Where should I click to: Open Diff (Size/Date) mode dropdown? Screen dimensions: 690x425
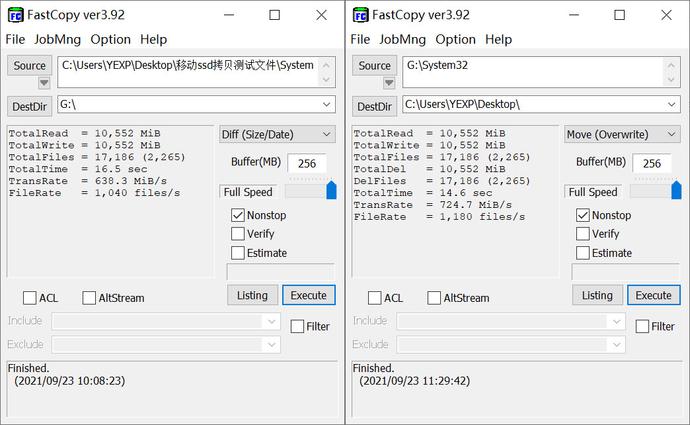[277, 134]
